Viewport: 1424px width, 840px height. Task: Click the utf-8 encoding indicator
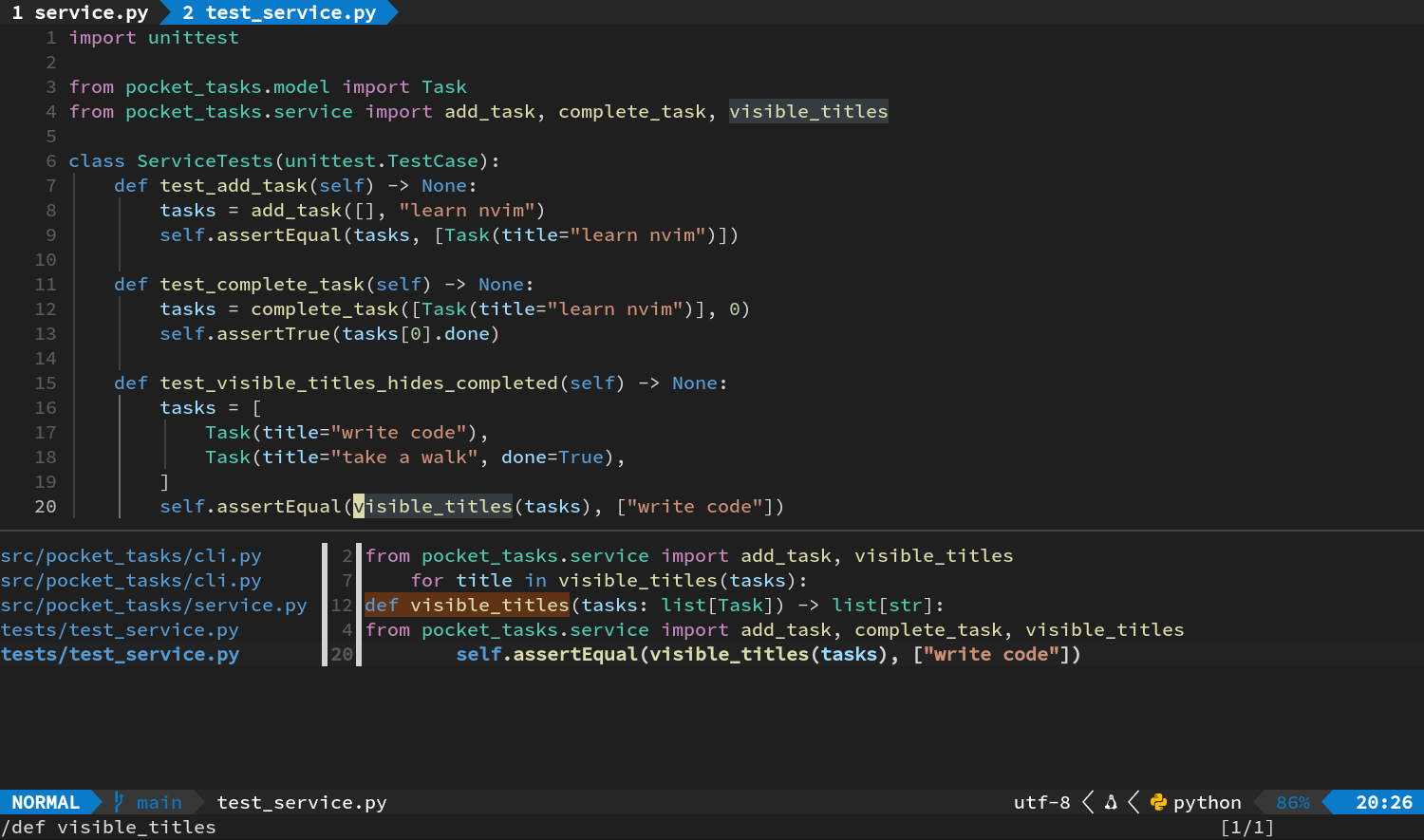click(1041, 802)
